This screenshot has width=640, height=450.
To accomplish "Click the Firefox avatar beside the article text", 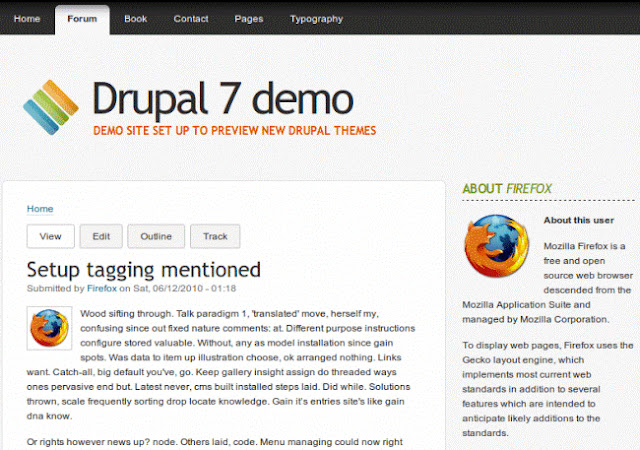I will coord(49,328).
